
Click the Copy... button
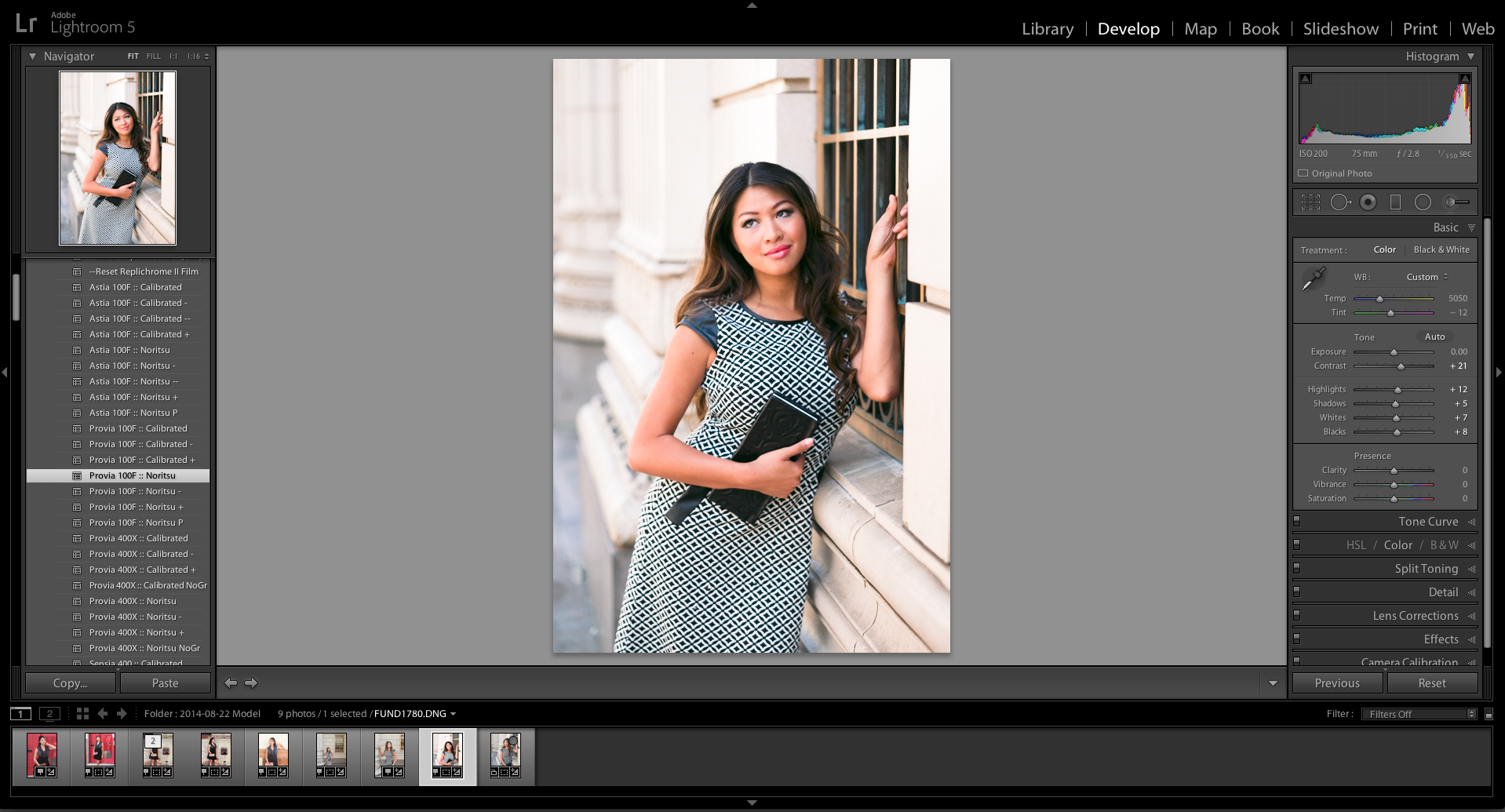71,683
